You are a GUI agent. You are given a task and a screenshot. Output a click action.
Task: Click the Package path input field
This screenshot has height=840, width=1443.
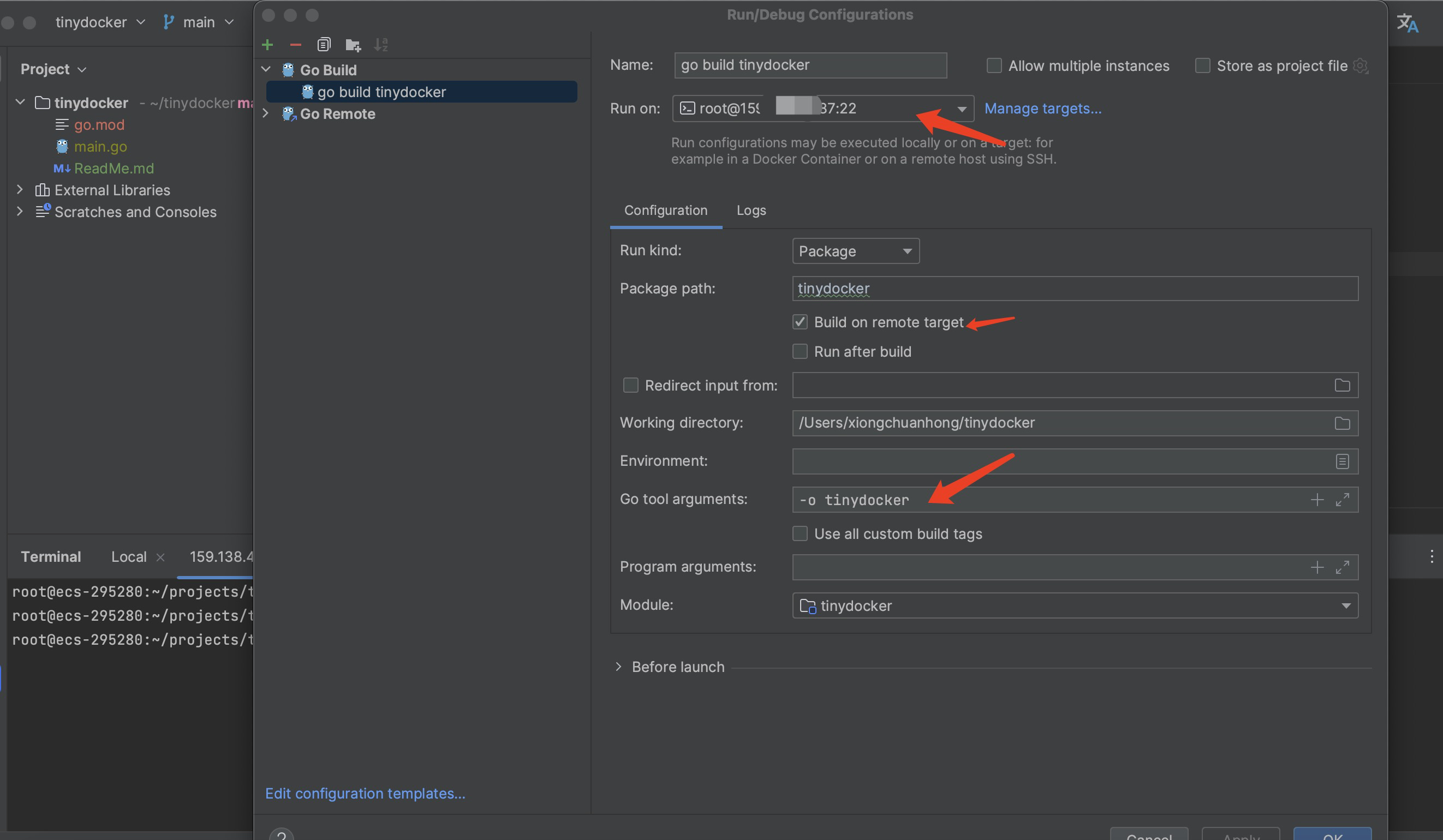click(x=1074, y=289)
